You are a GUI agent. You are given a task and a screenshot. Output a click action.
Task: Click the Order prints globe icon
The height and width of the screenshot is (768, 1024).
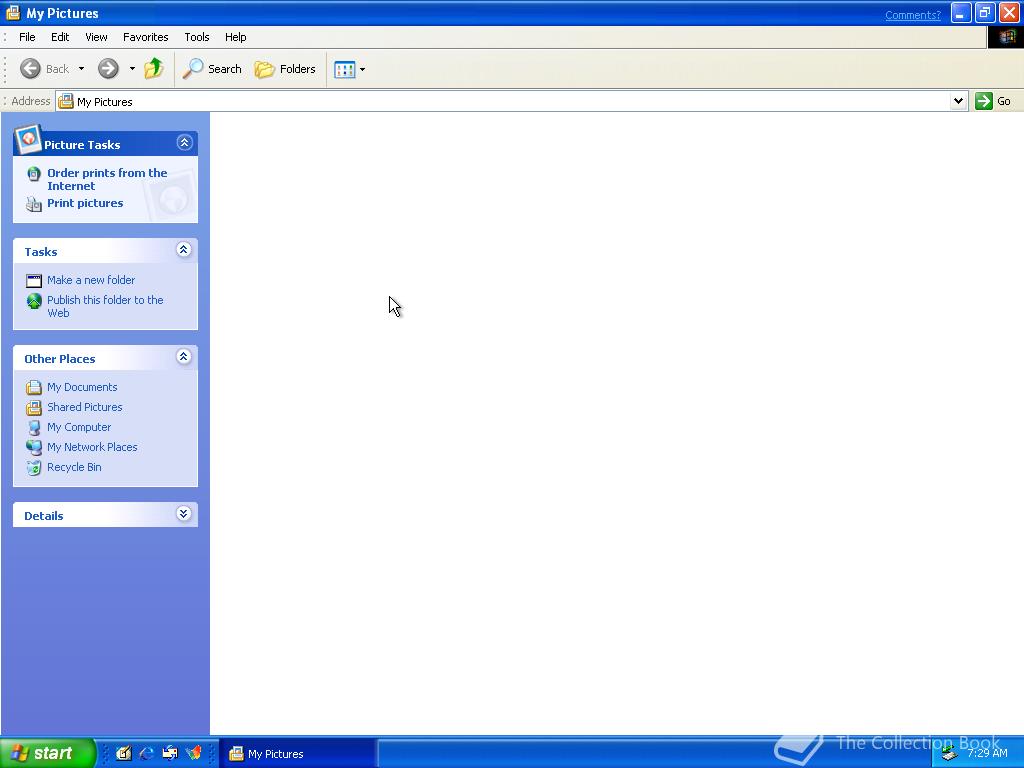[x=34, y=174]
